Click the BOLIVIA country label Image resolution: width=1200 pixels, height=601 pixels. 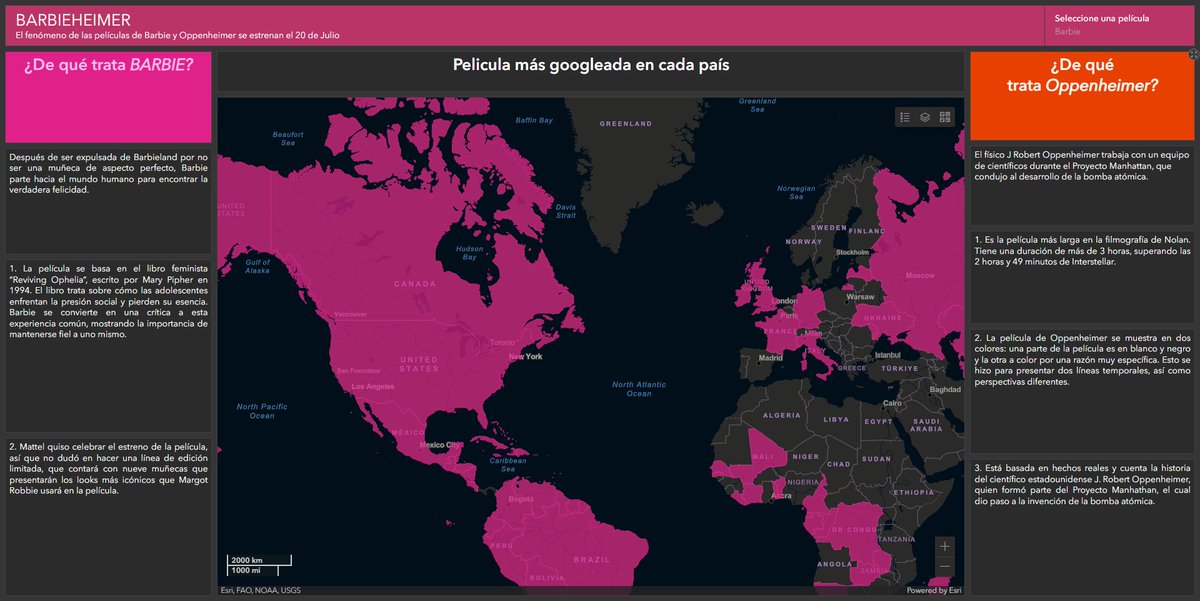(x=547, y=579)
